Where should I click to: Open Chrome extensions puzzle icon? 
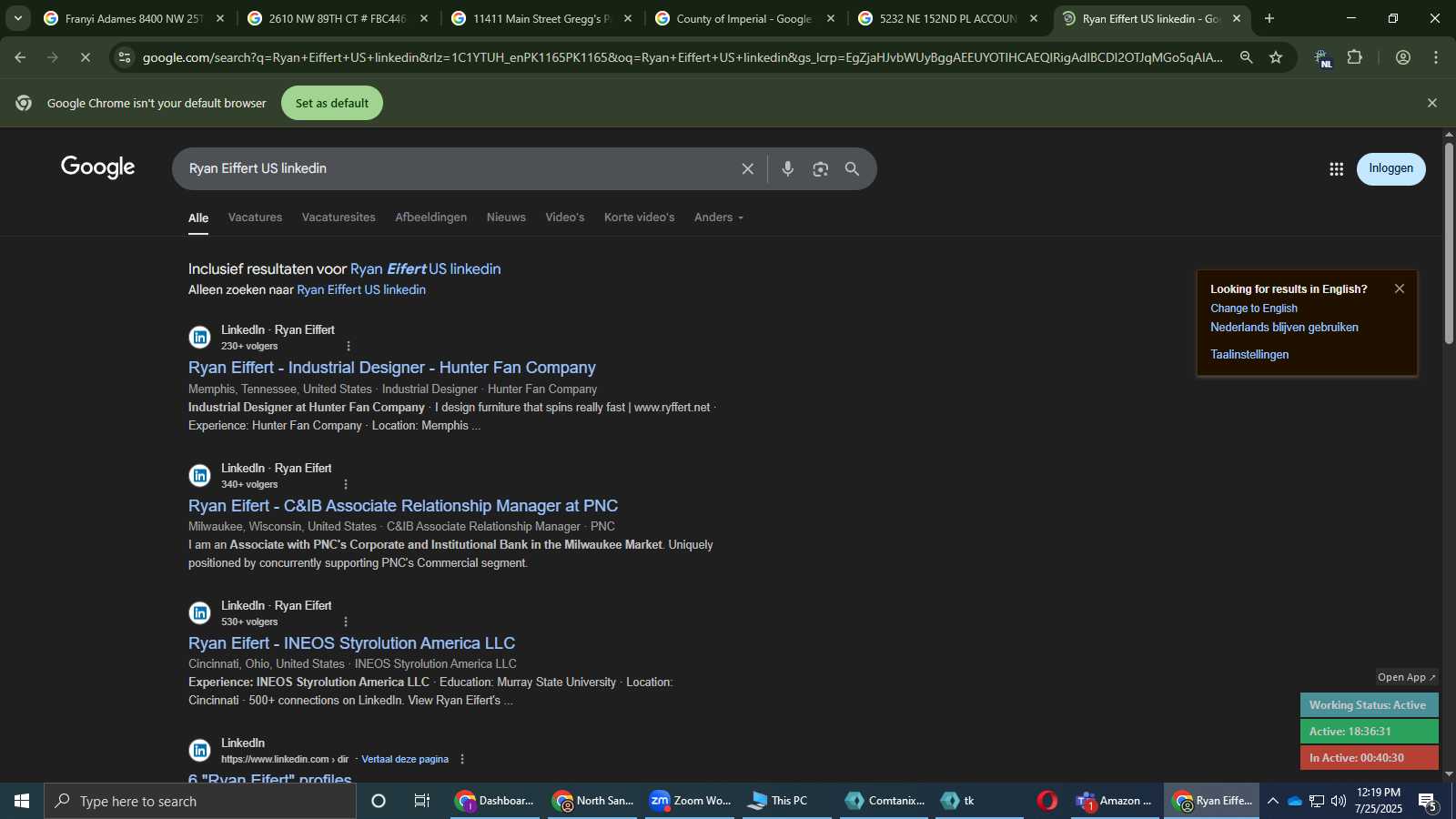tap(1354, 57)
